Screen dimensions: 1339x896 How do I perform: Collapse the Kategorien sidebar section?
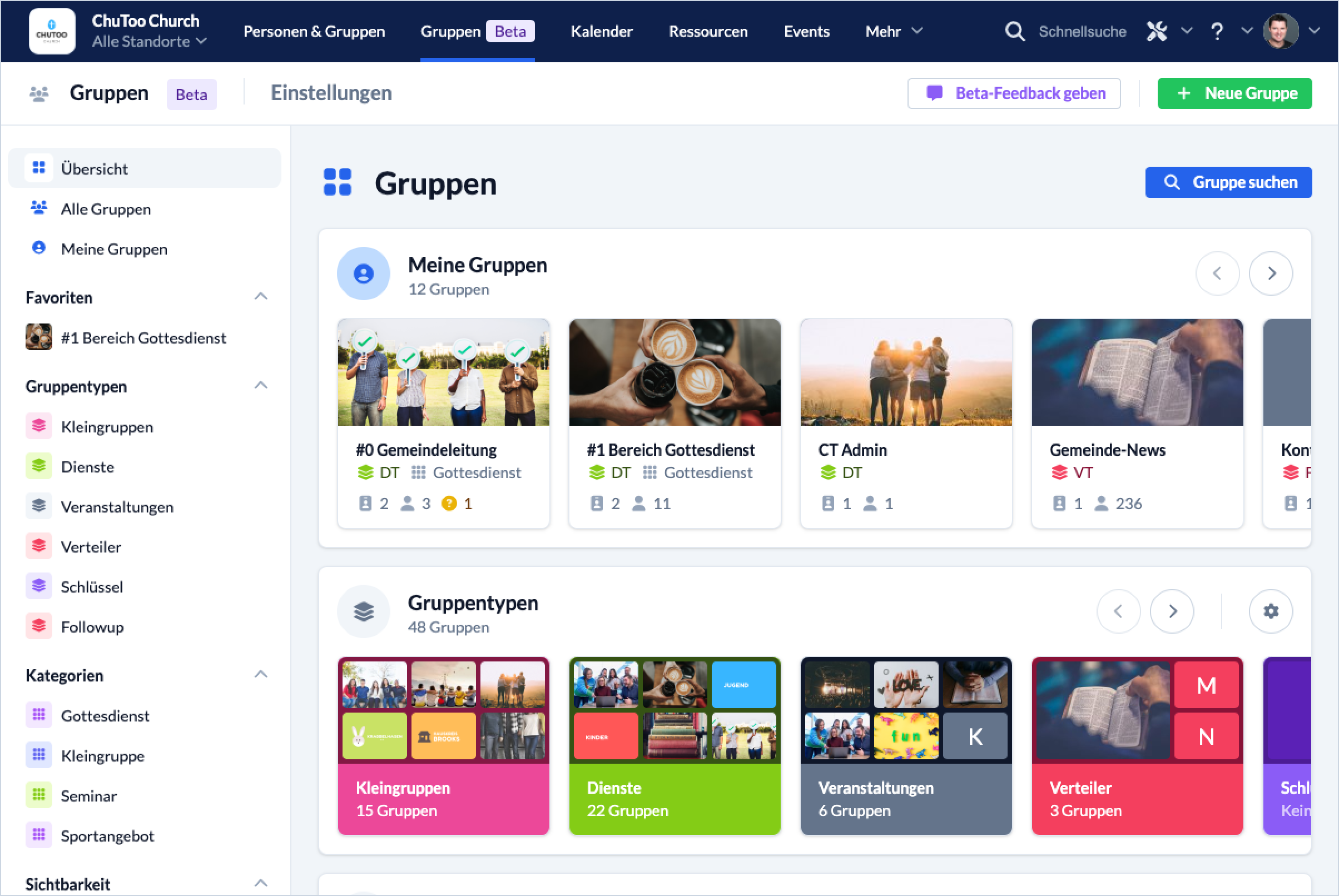point(261,675)
